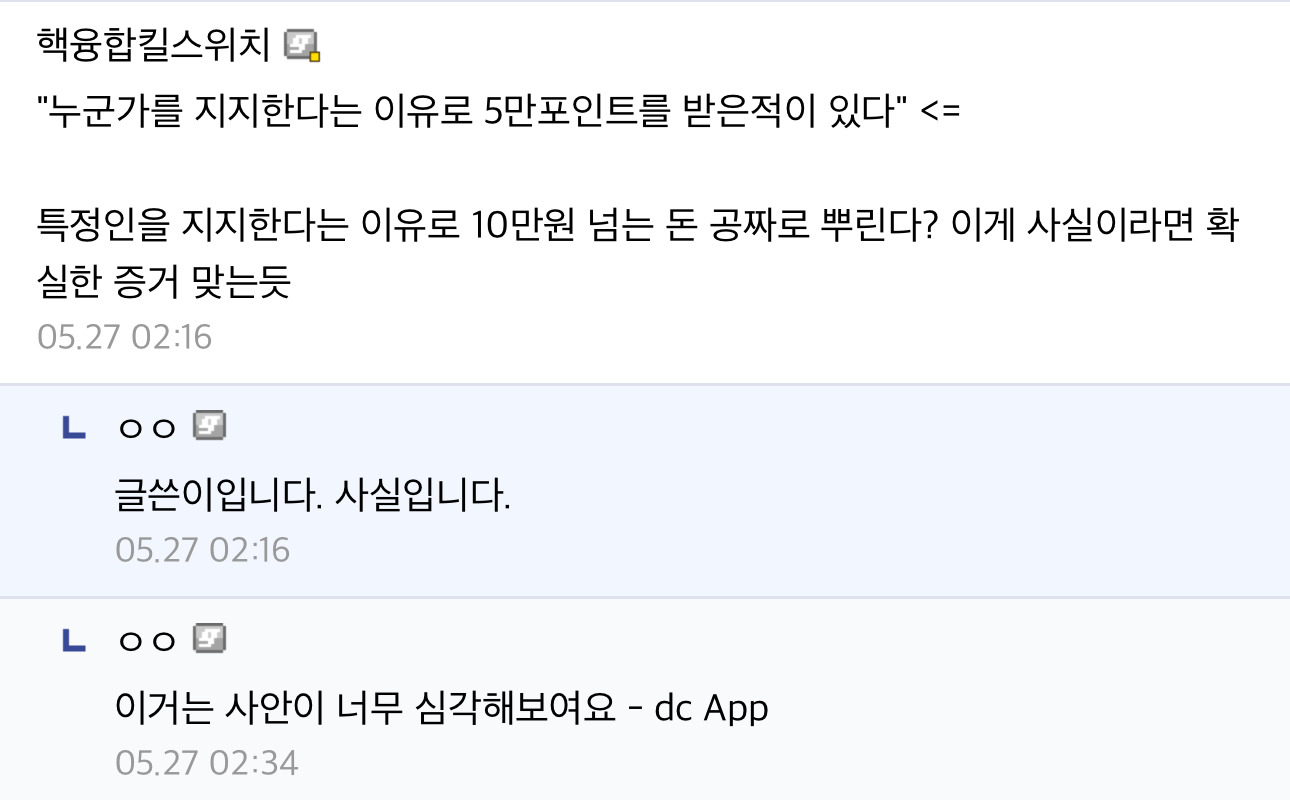Click the <= arrow after the quote
The height and width of the screenshot is (800, 1290).
click(939, 111)
